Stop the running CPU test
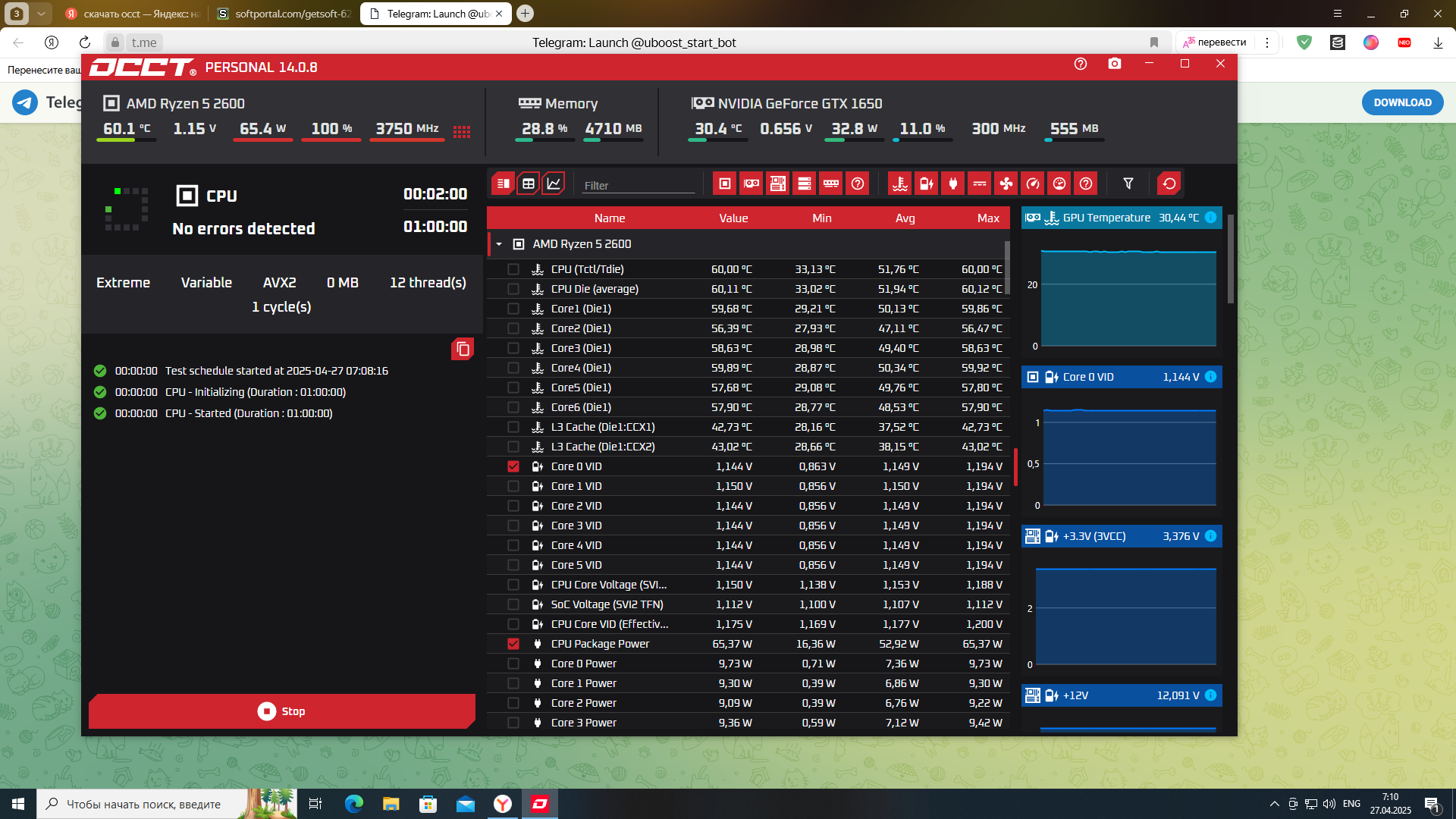The width and height of the screenshot is (1456, 819). (x=282, y=711)
